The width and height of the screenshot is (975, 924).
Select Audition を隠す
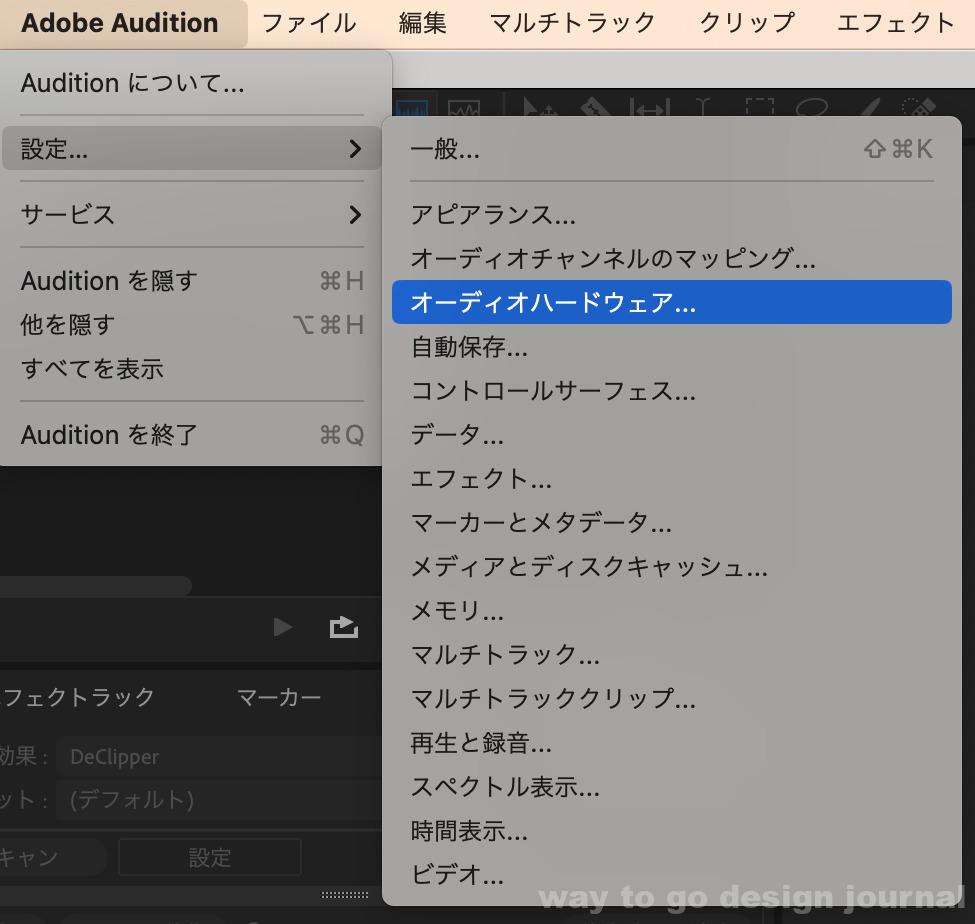click(192, 281)
